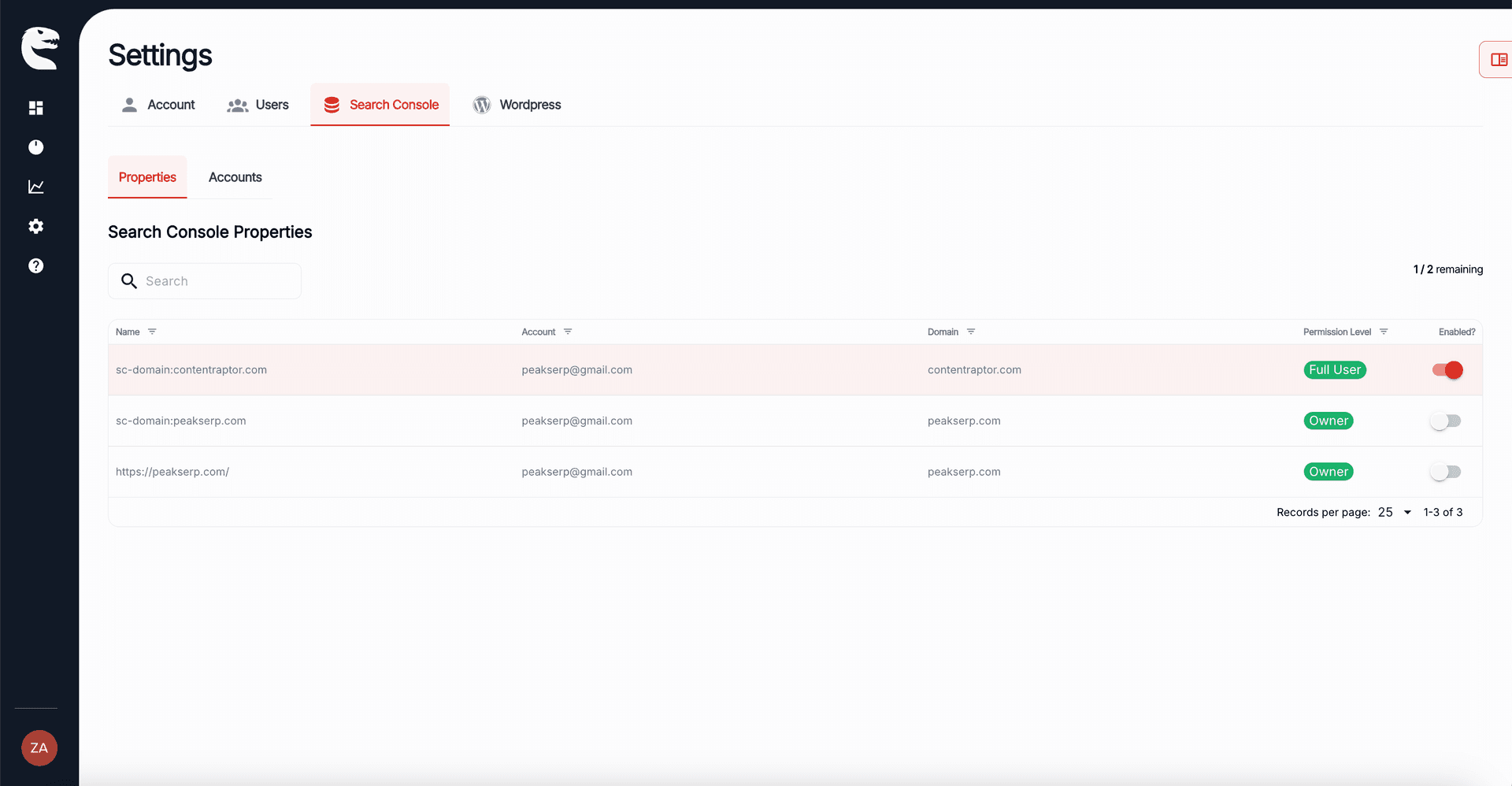The height and width of the screenshot is (786, 1512).
Task: Switch to the Accounts tab
Action: click(235, 177)
